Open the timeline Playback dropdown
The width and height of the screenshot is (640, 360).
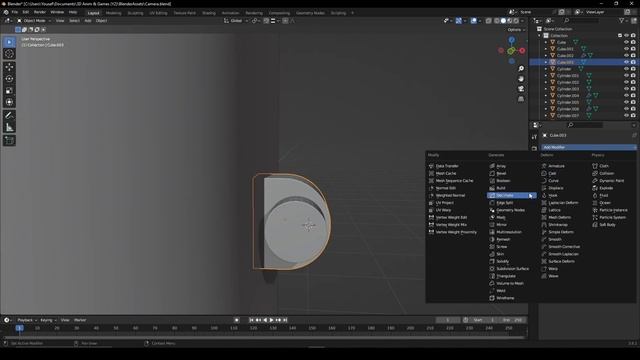pos(27,320)
